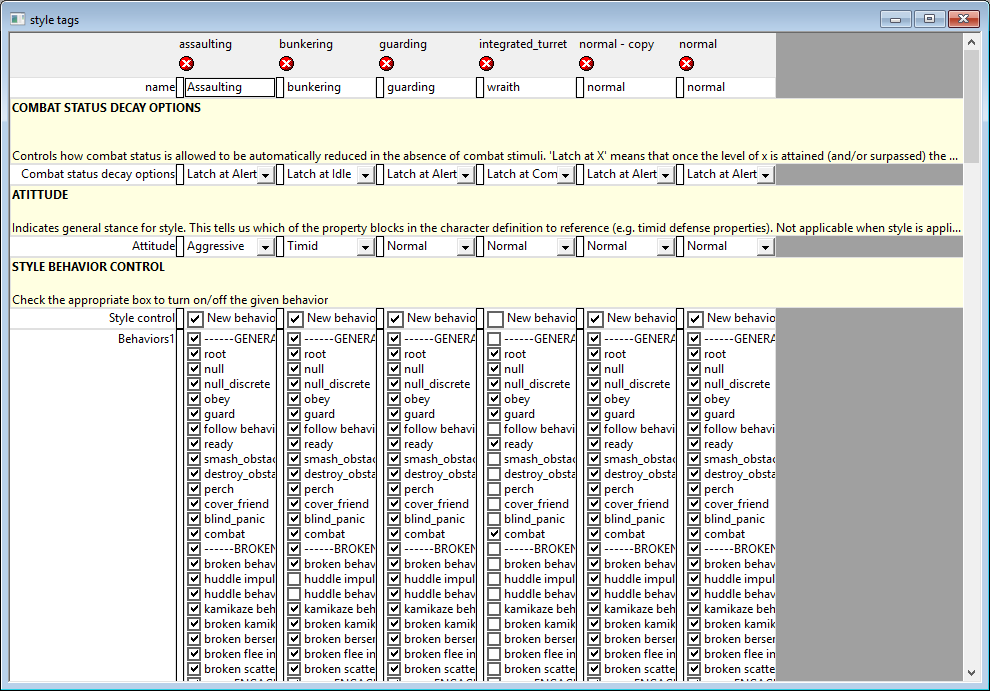
Task: Toggle broken behavior checkbox in the assaulting column
Action: [194, 564]
